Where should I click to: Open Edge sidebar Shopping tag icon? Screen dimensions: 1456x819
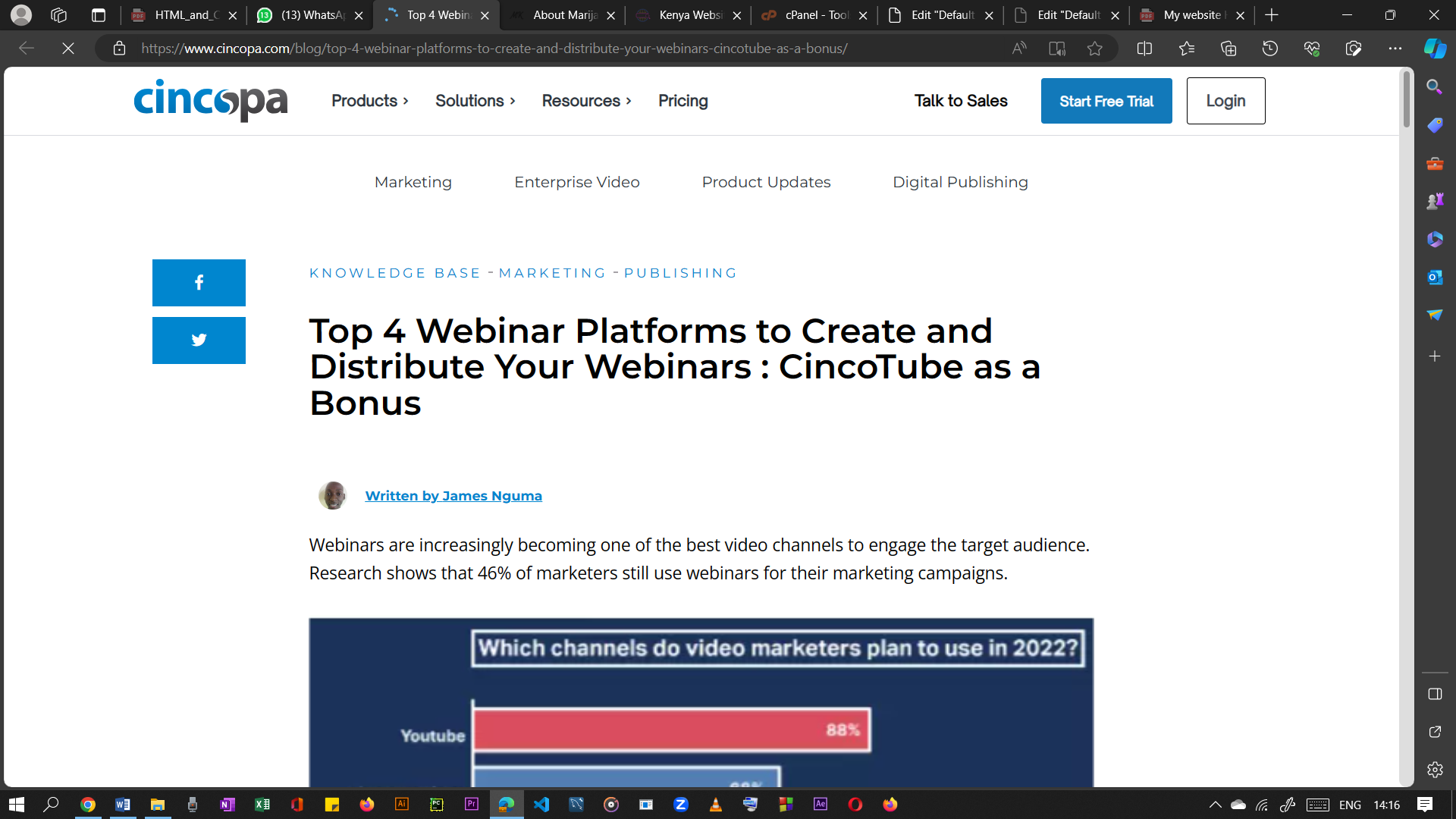[x=1434, y=125]
